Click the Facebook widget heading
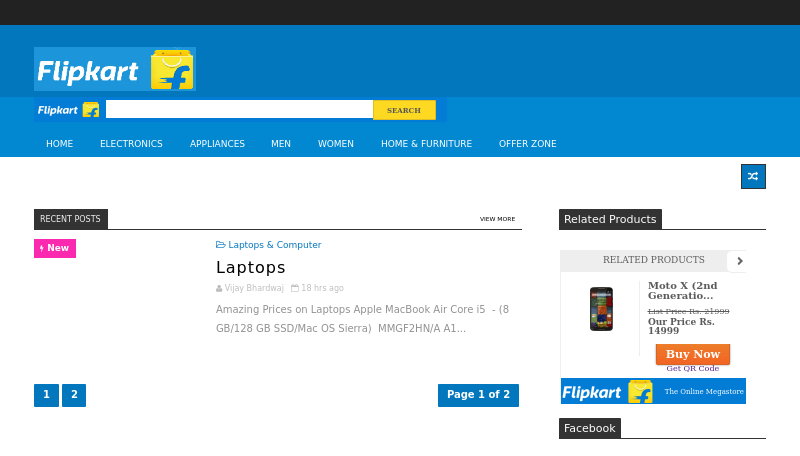This screenshot has width=800, height=456. [x=590, y=428]
